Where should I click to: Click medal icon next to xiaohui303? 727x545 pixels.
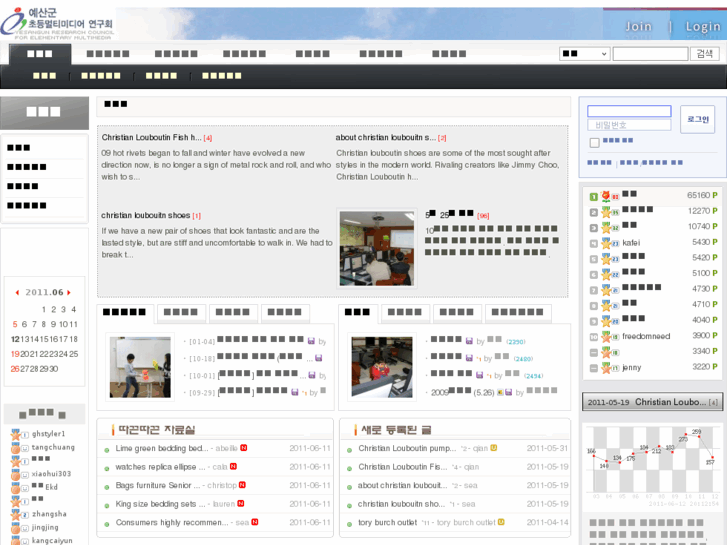tap(16, 474)
